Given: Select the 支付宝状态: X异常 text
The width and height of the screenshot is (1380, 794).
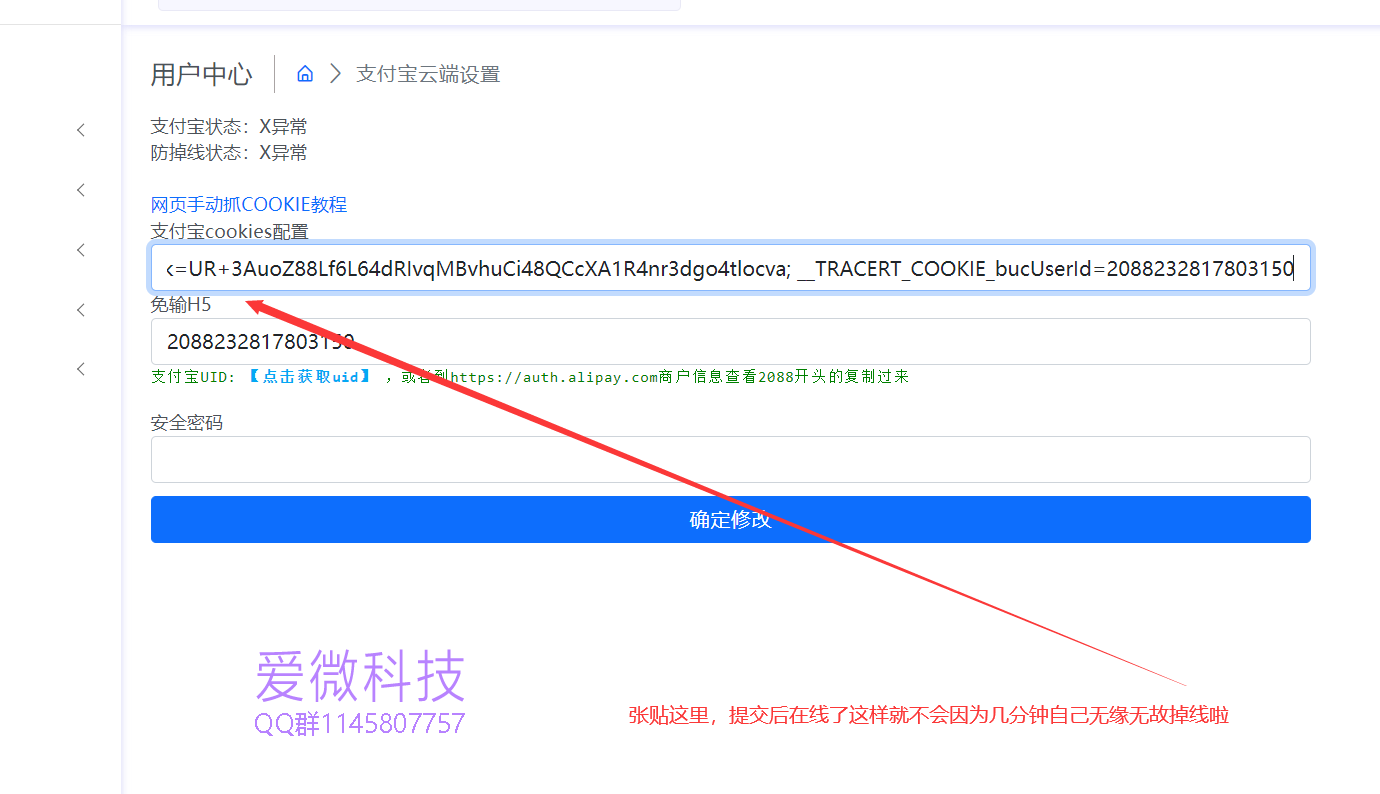Looking at the screenshot, I should click(229, 127).
